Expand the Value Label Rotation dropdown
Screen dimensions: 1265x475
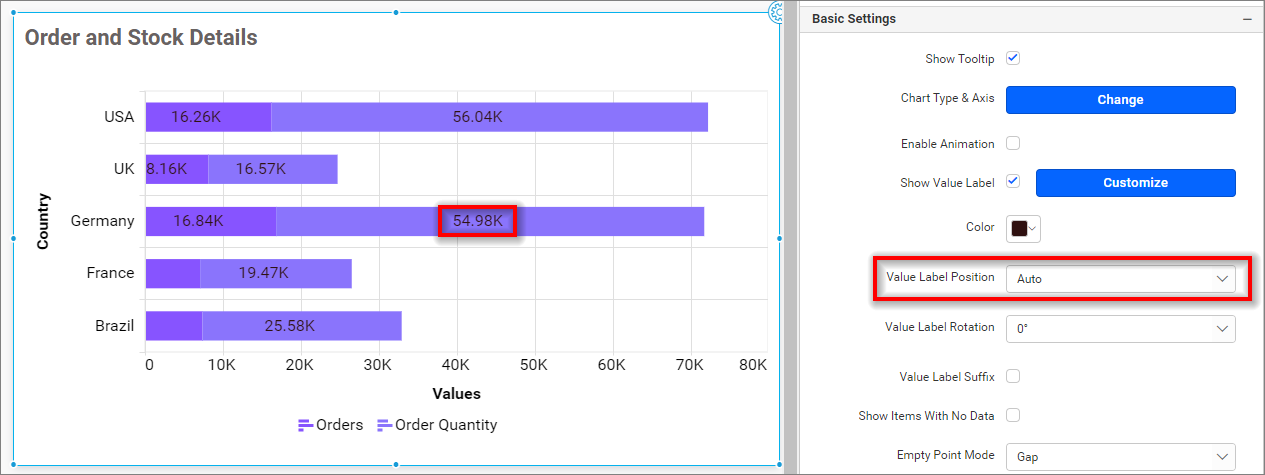click(x=1120, y=328)
